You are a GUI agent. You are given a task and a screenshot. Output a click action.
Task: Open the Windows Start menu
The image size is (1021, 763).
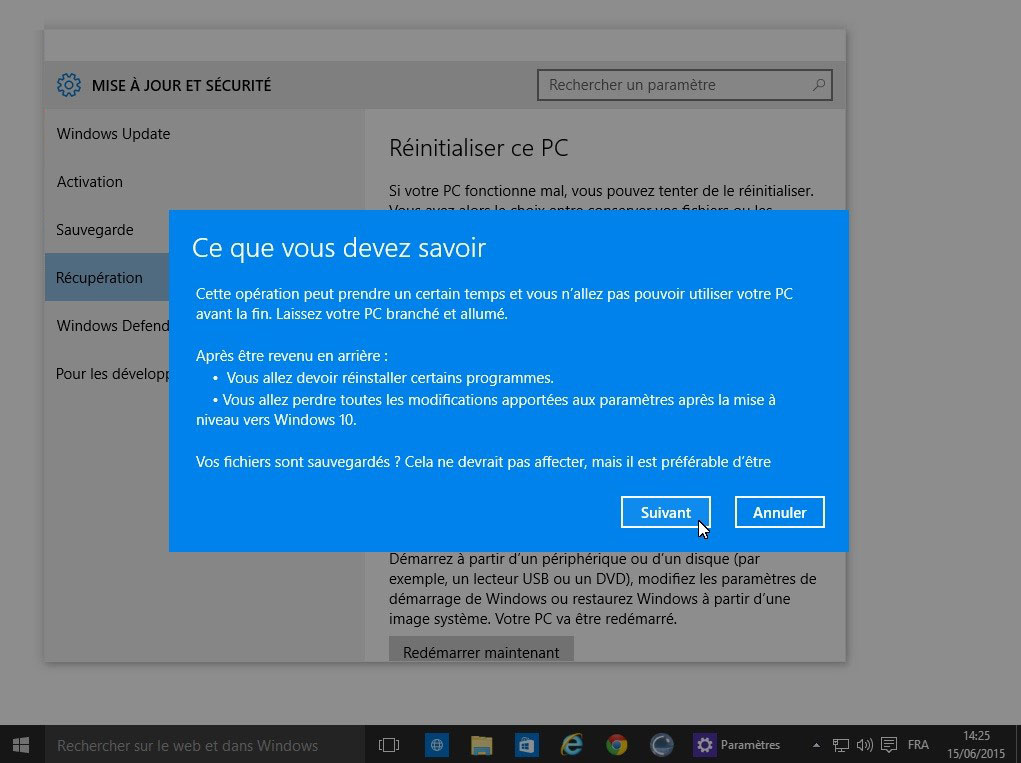(21, 745)
